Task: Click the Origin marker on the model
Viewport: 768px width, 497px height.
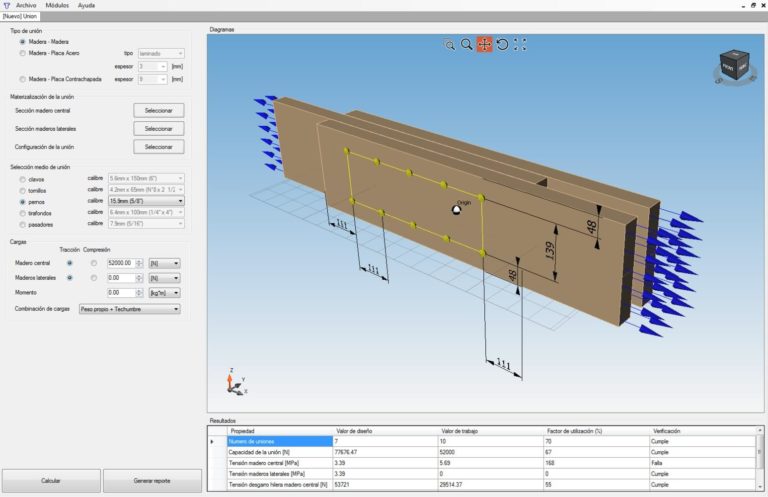Action: 456,210
